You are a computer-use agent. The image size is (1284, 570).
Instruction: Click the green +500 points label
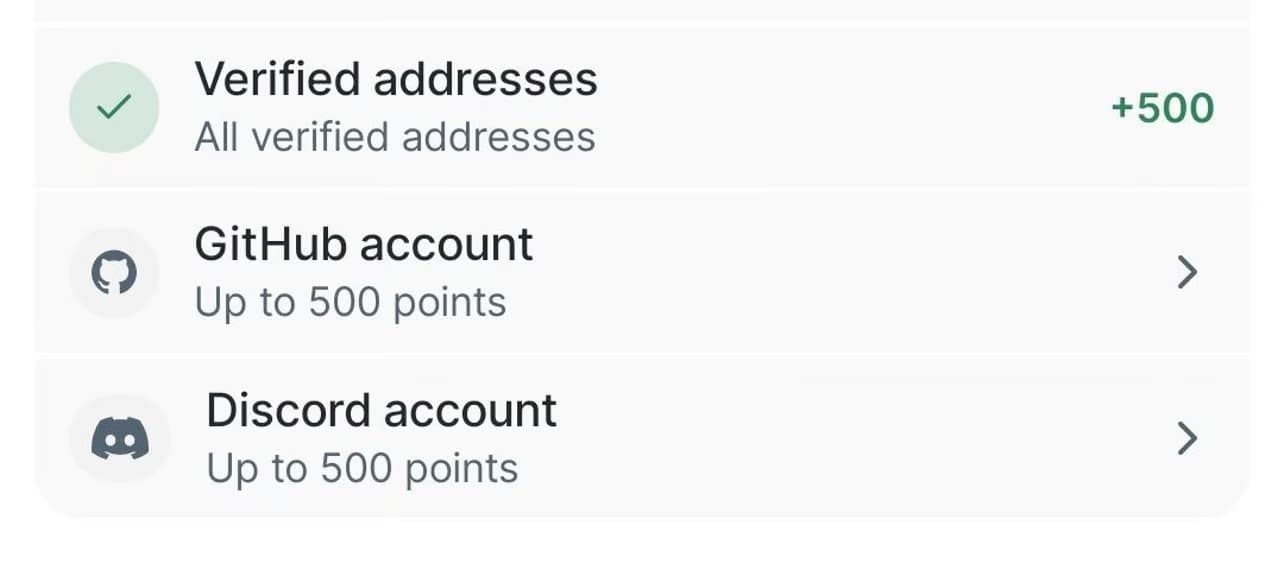pos(1163,108)
